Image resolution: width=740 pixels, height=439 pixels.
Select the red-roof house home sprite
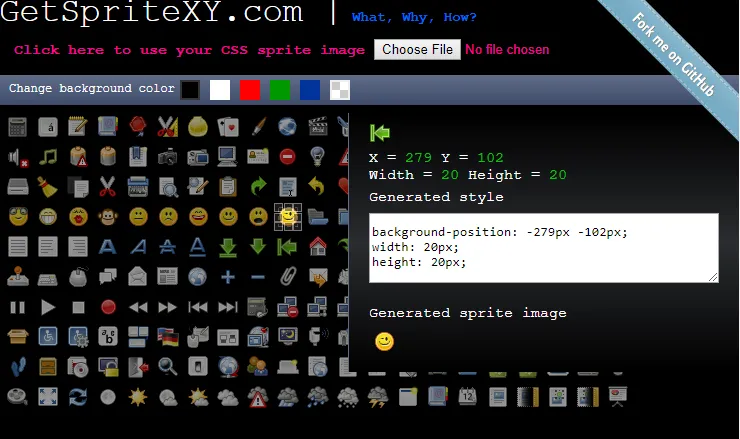pyautogui.click(x=318, y=246)
